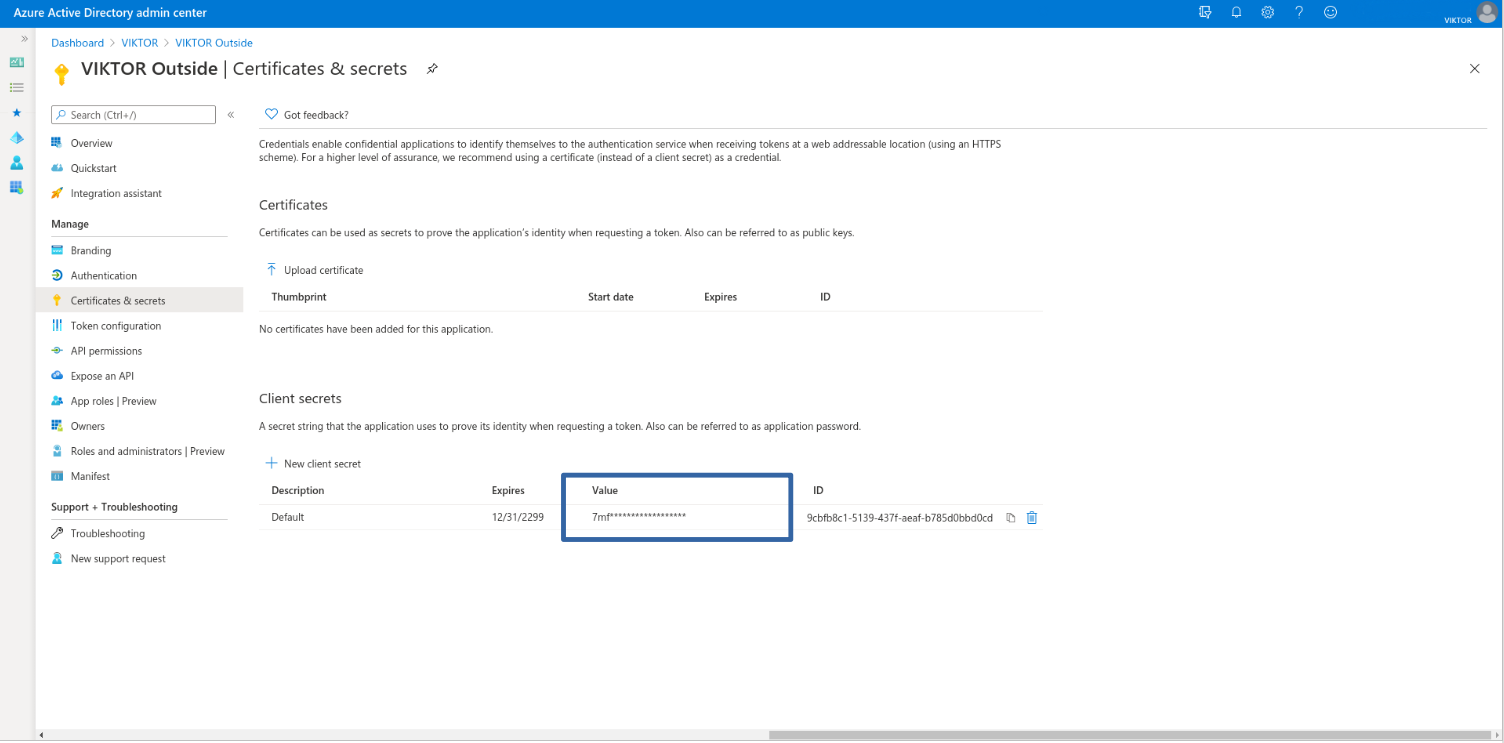Open the Authentication menu item
This screenshot has width=1504, height=743.
click(x=103, y=276)
